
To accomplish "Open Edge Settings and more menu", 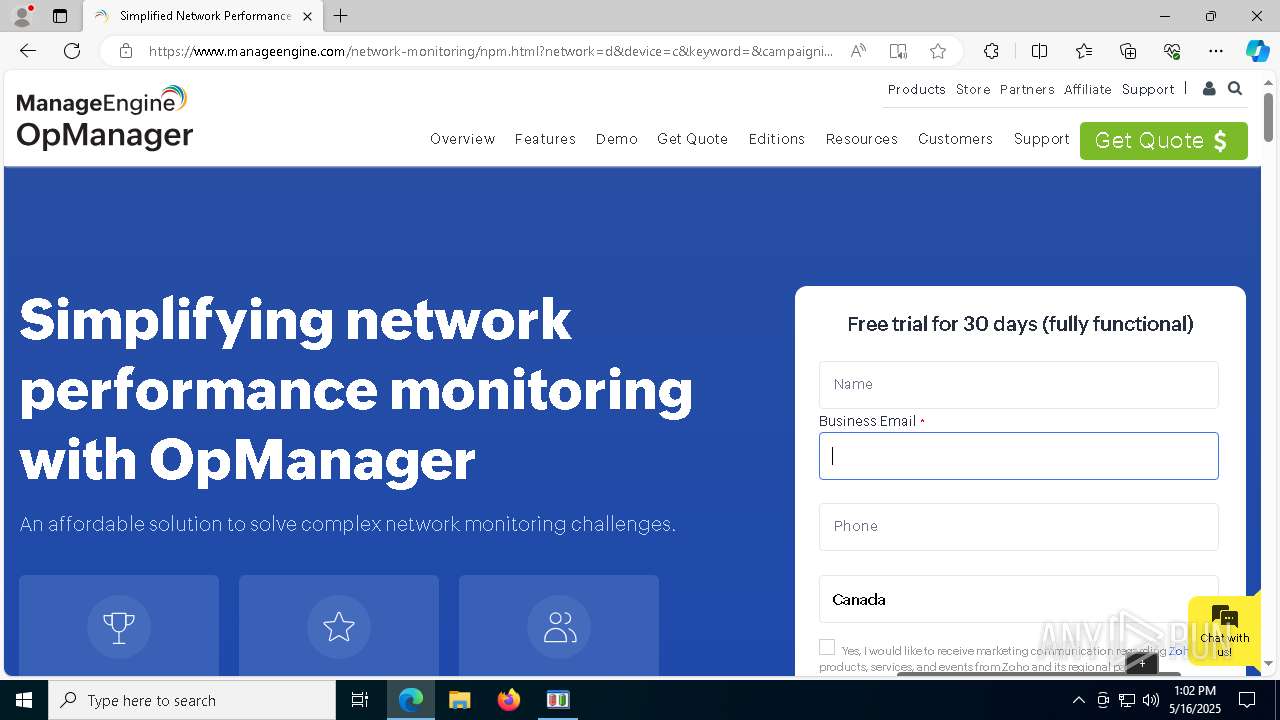I will [1216, 51].
